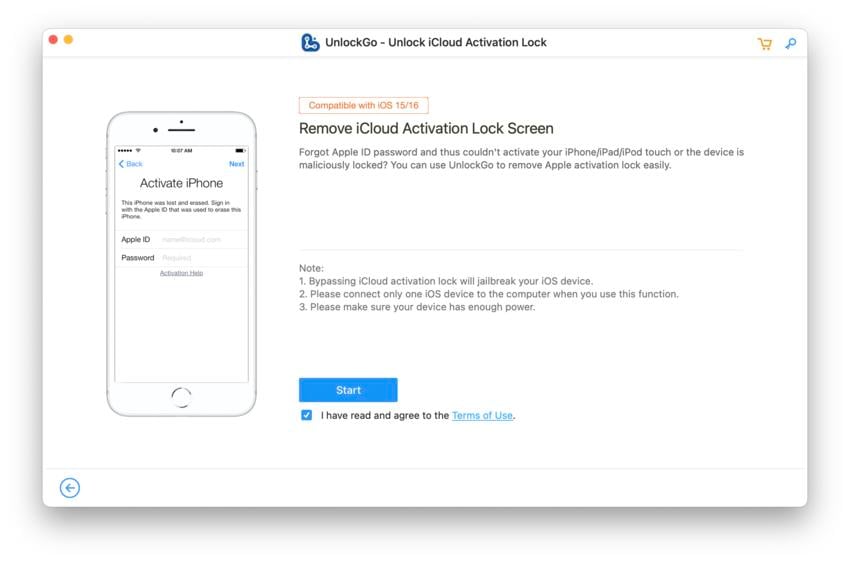This screenshot has height=563, width=850.
Task: Click the 'Remove iCloud Activation Lock Screen' heading
Action: 426,128
